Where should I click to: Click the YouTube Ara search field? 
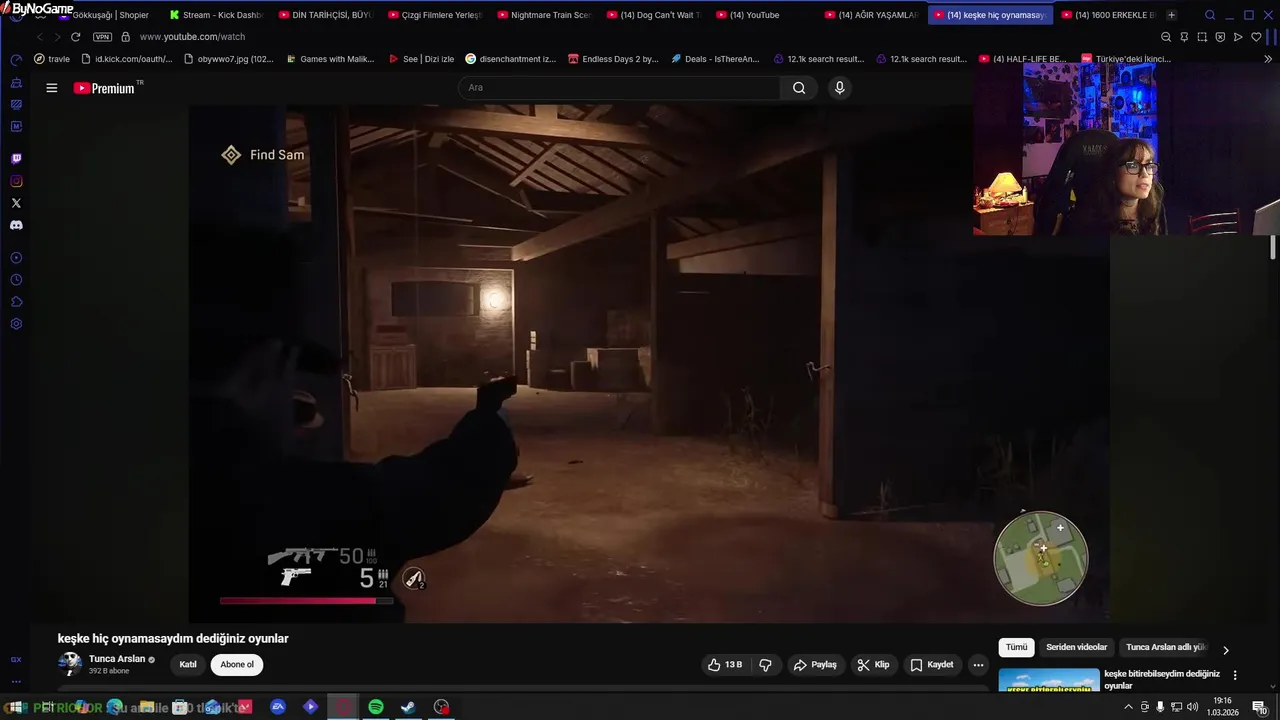click(x=620, y=88)
